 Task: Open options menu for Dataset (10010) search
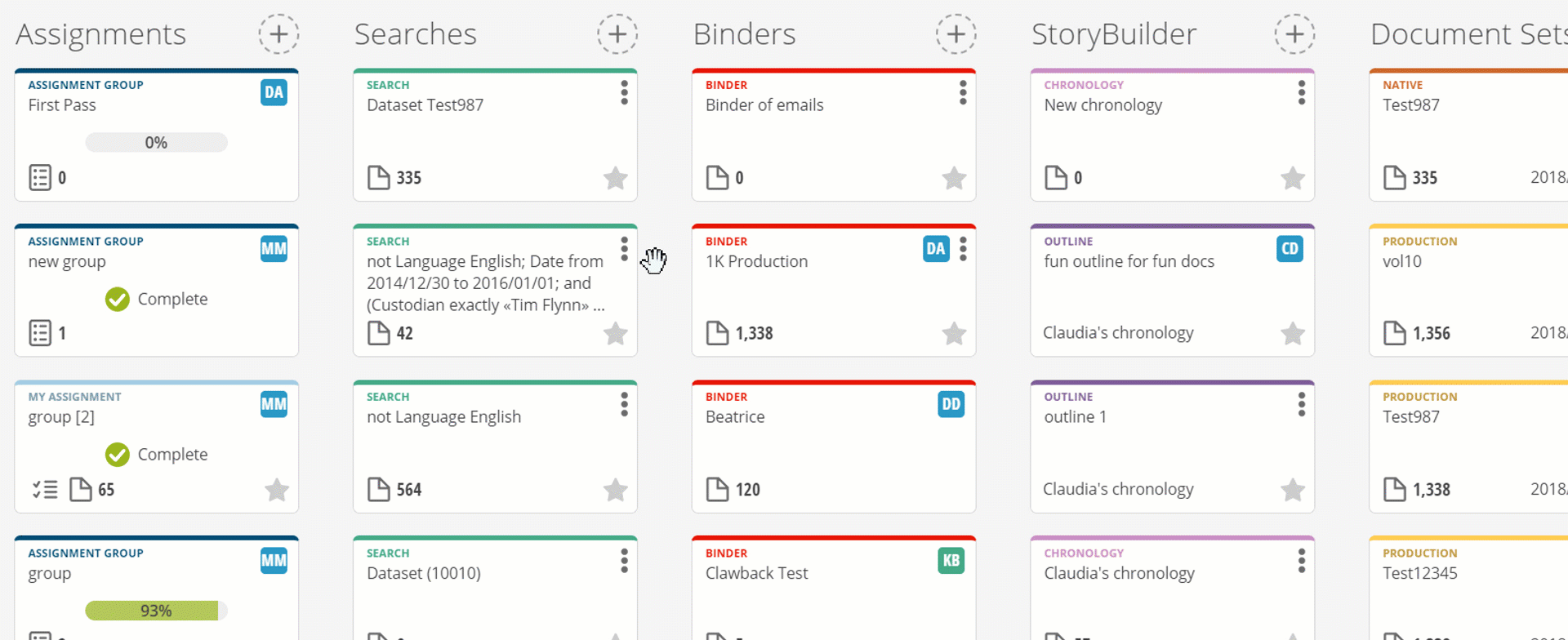click(x=624, y=561)
